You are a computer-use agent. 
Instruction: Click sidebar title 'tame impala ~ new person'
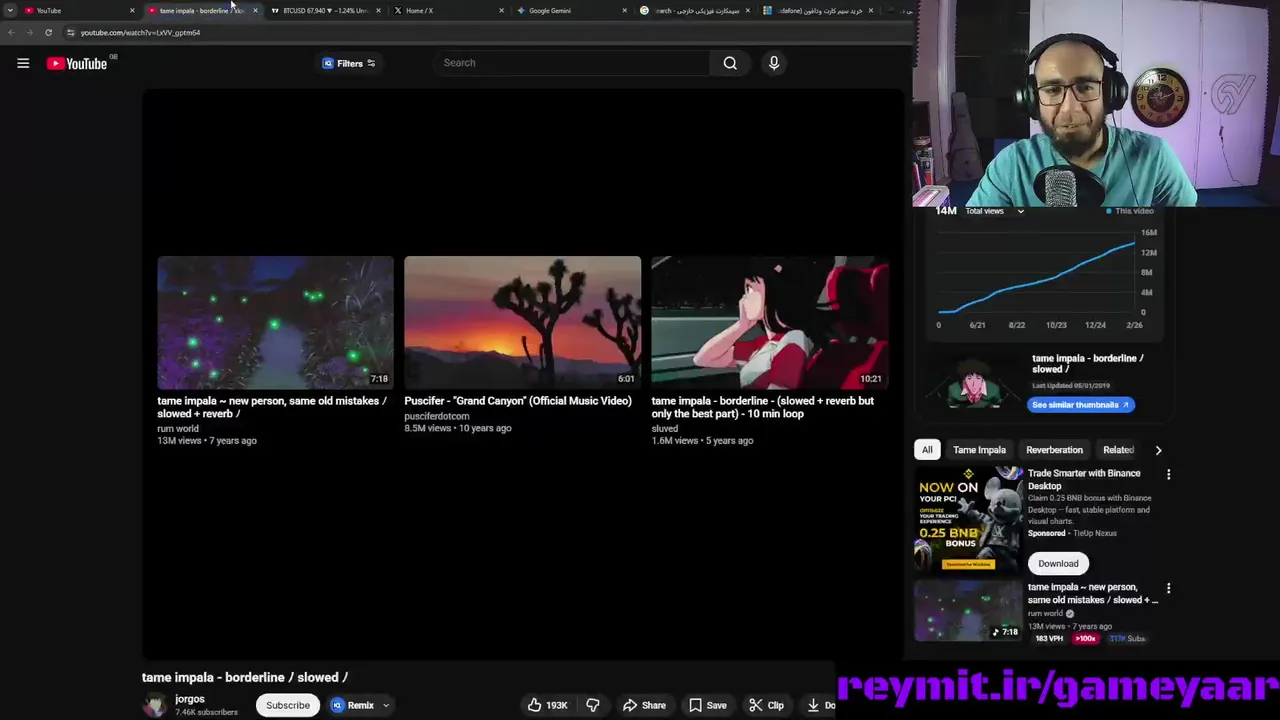coord(1092,594)
